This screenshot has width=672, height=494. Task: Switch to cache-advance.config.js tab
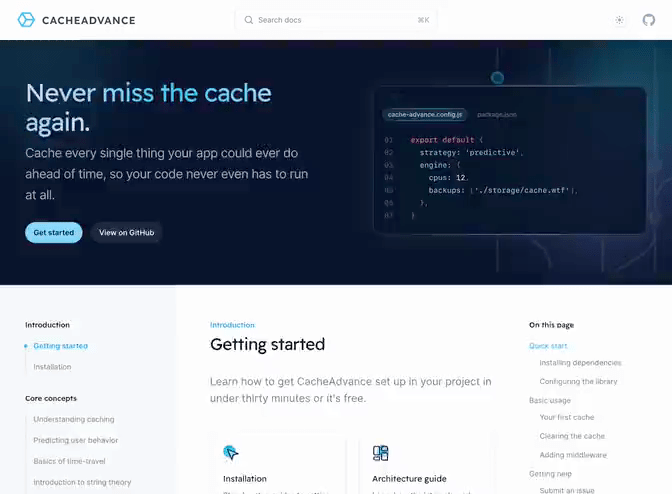pos(425,115)
